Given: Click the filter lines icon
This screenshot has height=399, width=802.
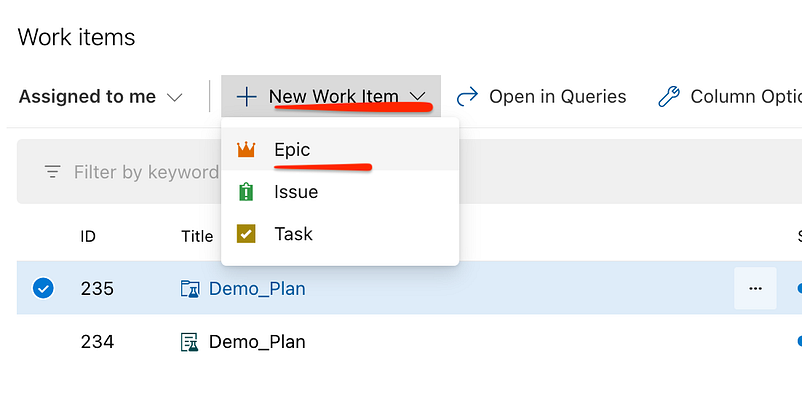Looking at the screenshot, I should click(x=52, y=172).
